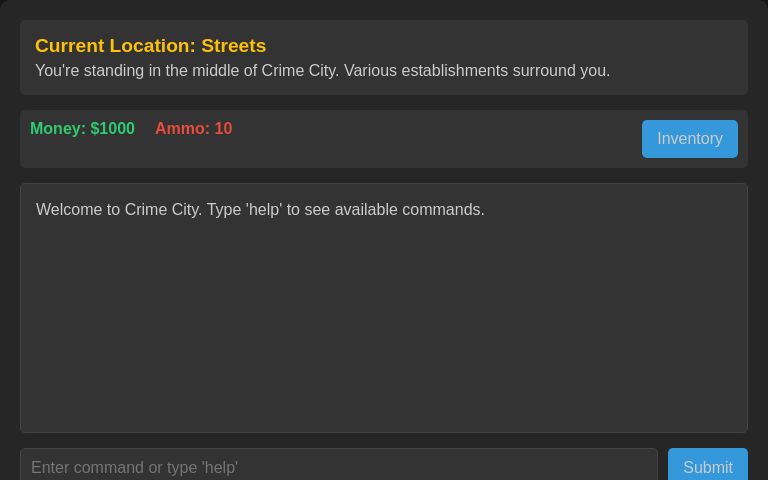The width and height of the screenshot is (768, 480).
Task: Click the 'Enter command' placeholder text
Action: pyautogui.click(x=134, y=468)
